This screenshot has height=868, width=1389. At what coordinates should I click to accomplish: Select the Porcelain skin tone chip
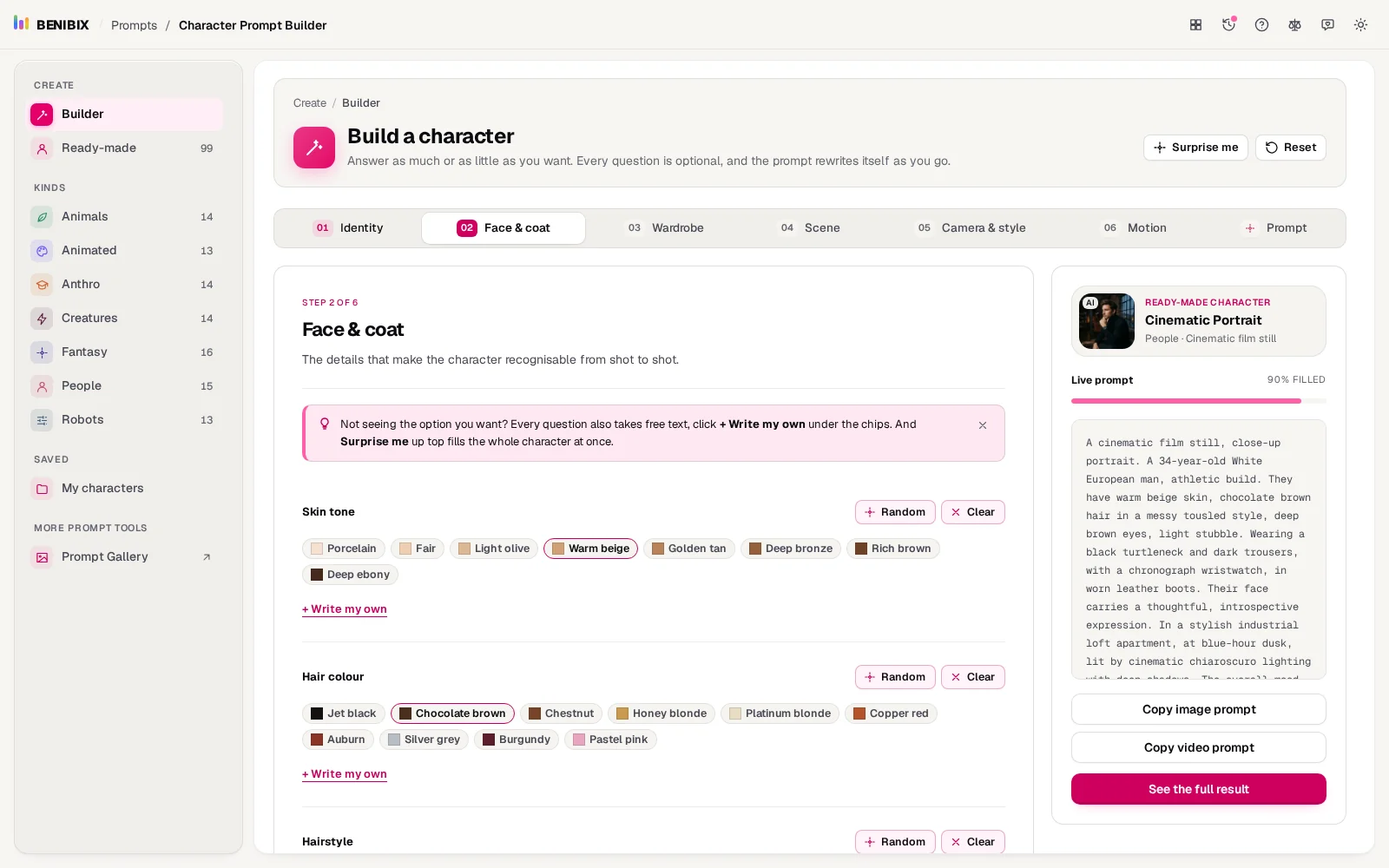344,549
